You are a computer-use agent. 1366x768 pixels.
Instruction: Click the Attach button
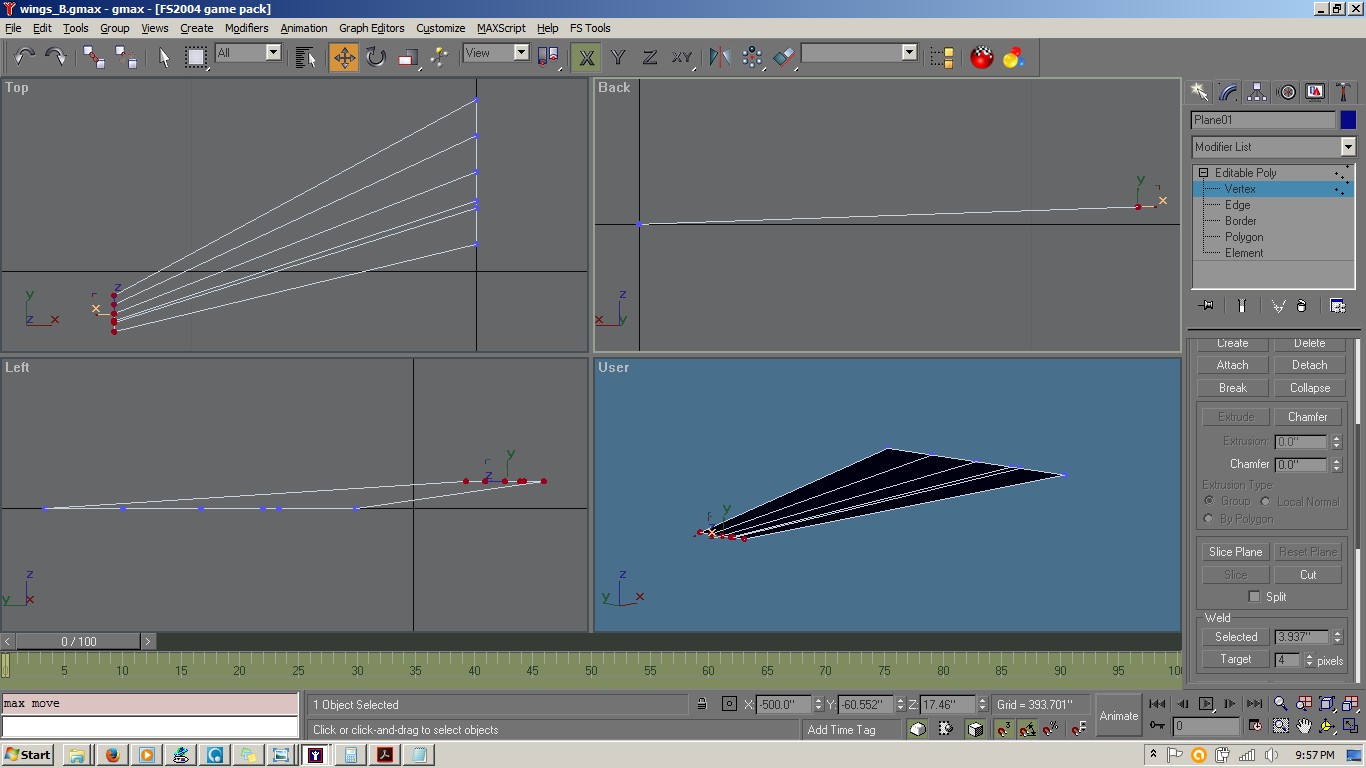point(1232,365)
